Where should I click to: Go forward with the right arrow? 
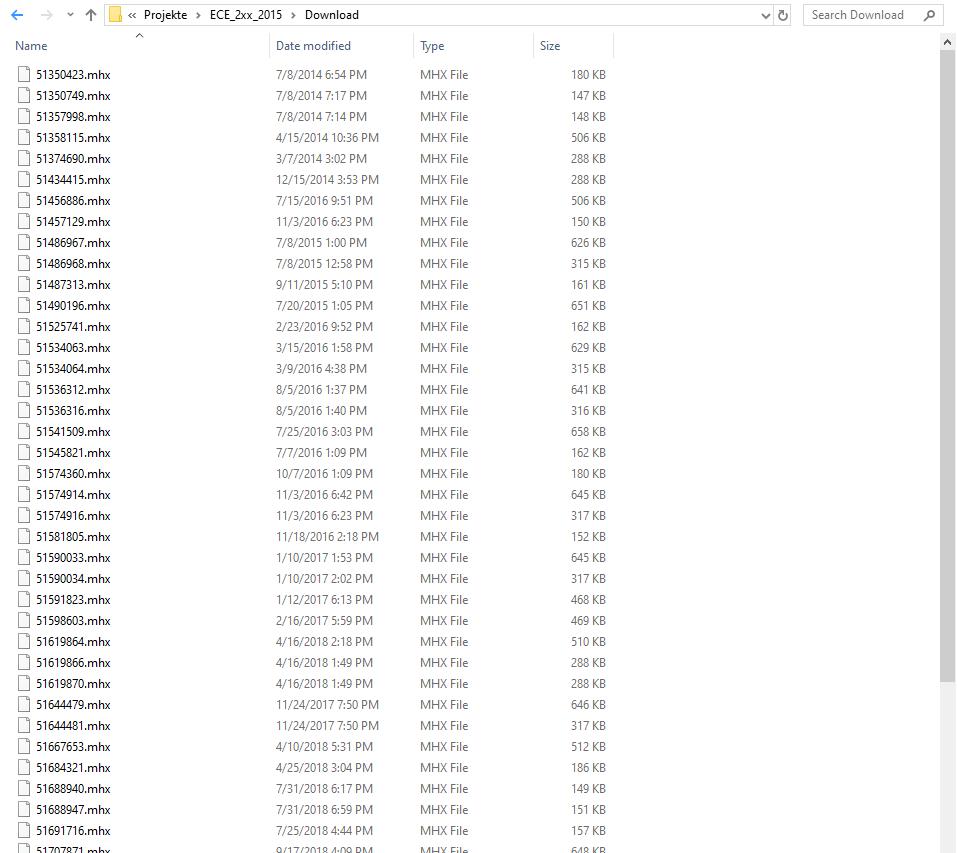(46, 15)
